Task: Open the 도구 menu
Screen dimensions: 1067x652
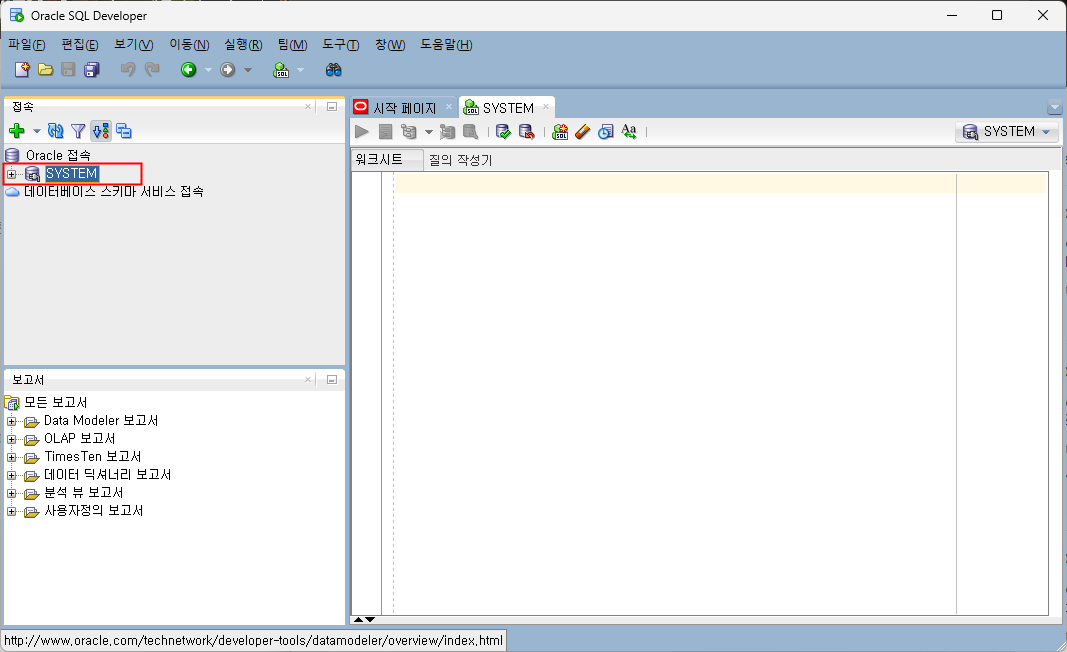Action: click(x=340, y=44)
